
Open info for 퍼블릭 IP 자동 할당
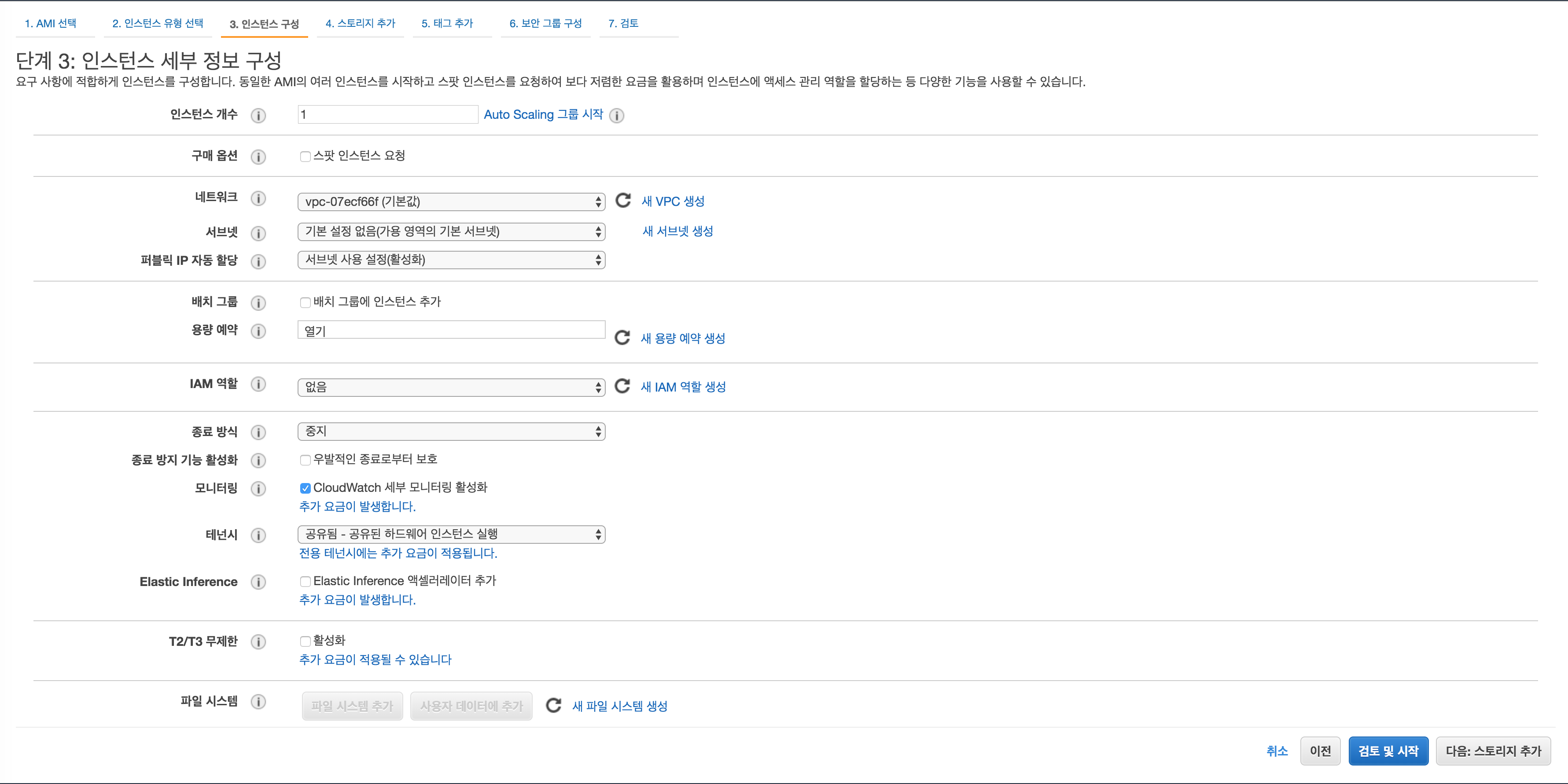(258, 261)
